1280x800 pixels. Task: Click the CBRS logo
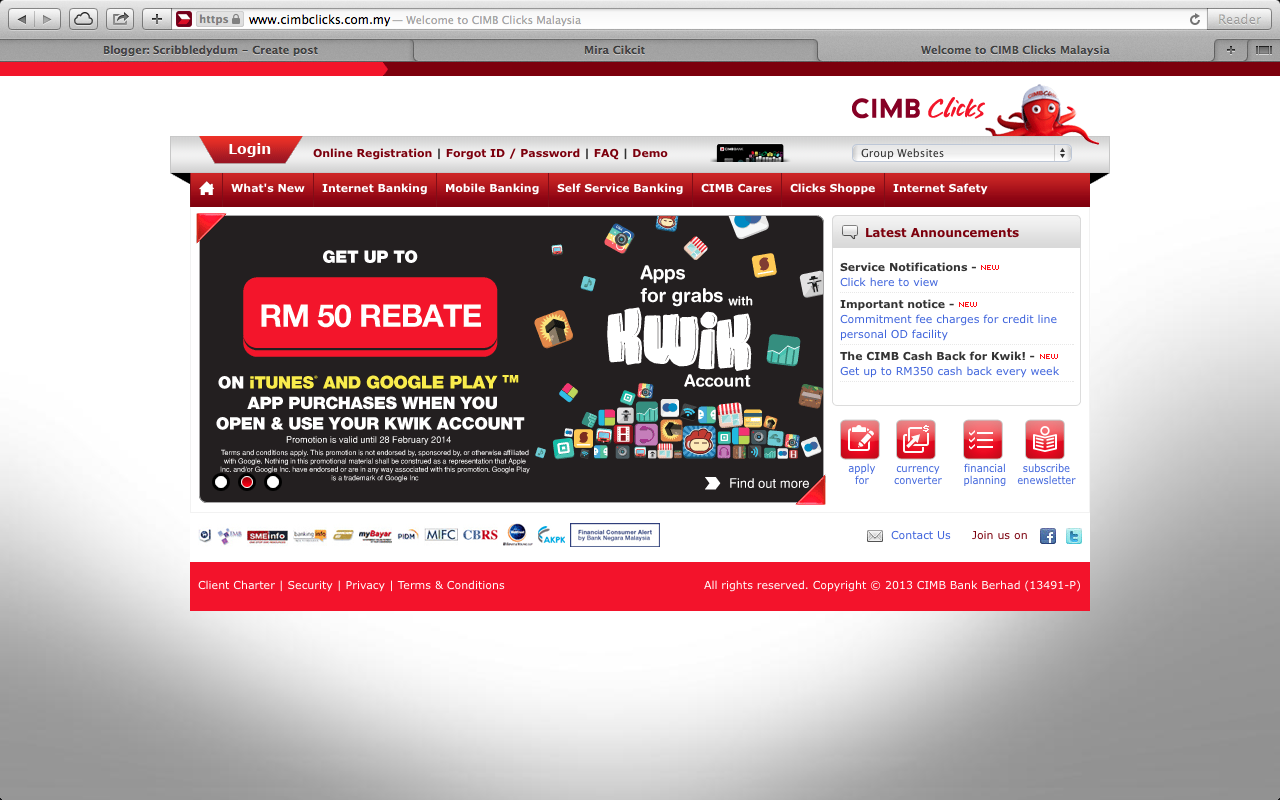tap(480, 535)
